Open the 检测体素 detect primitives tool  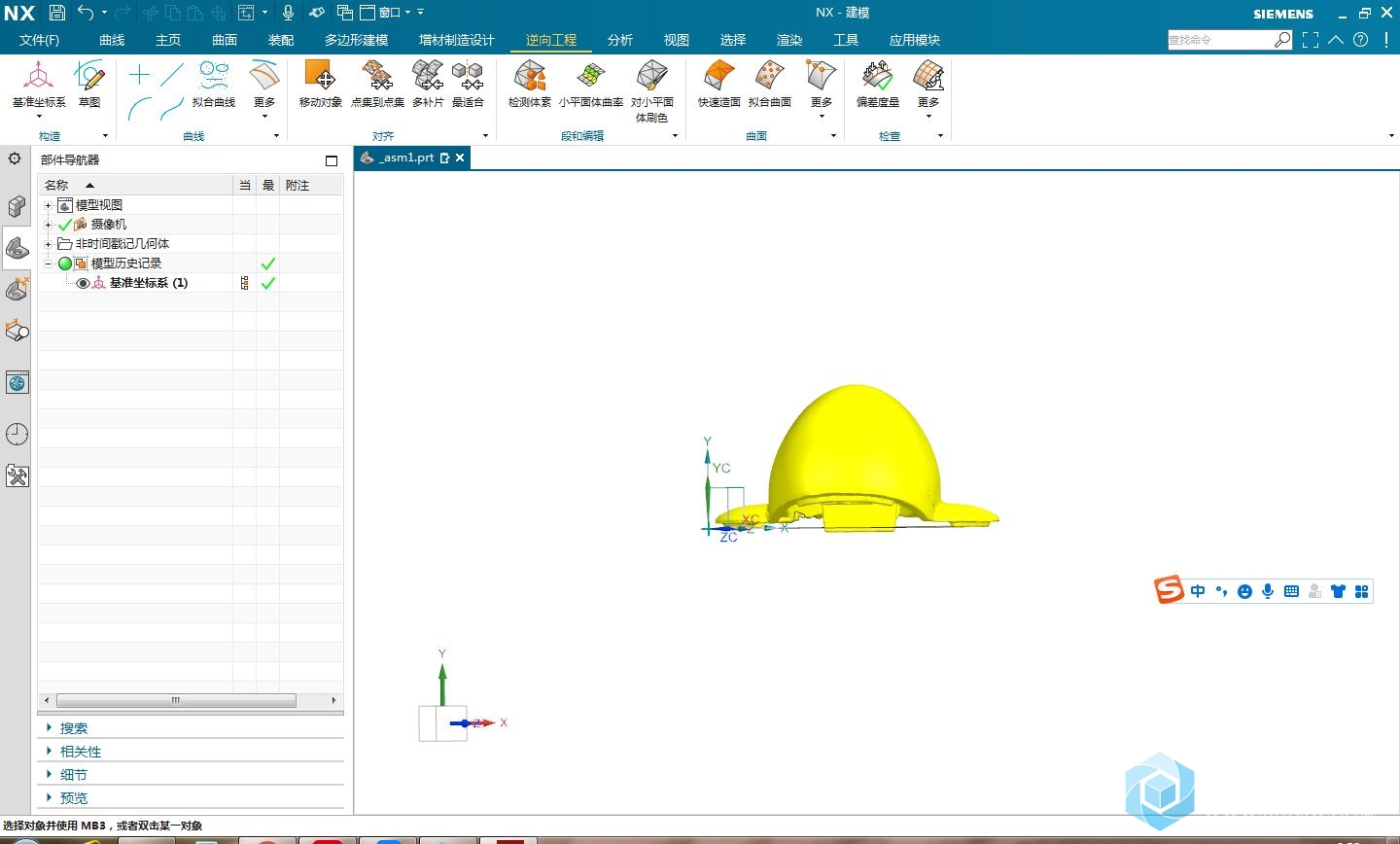tap(530, 84)
